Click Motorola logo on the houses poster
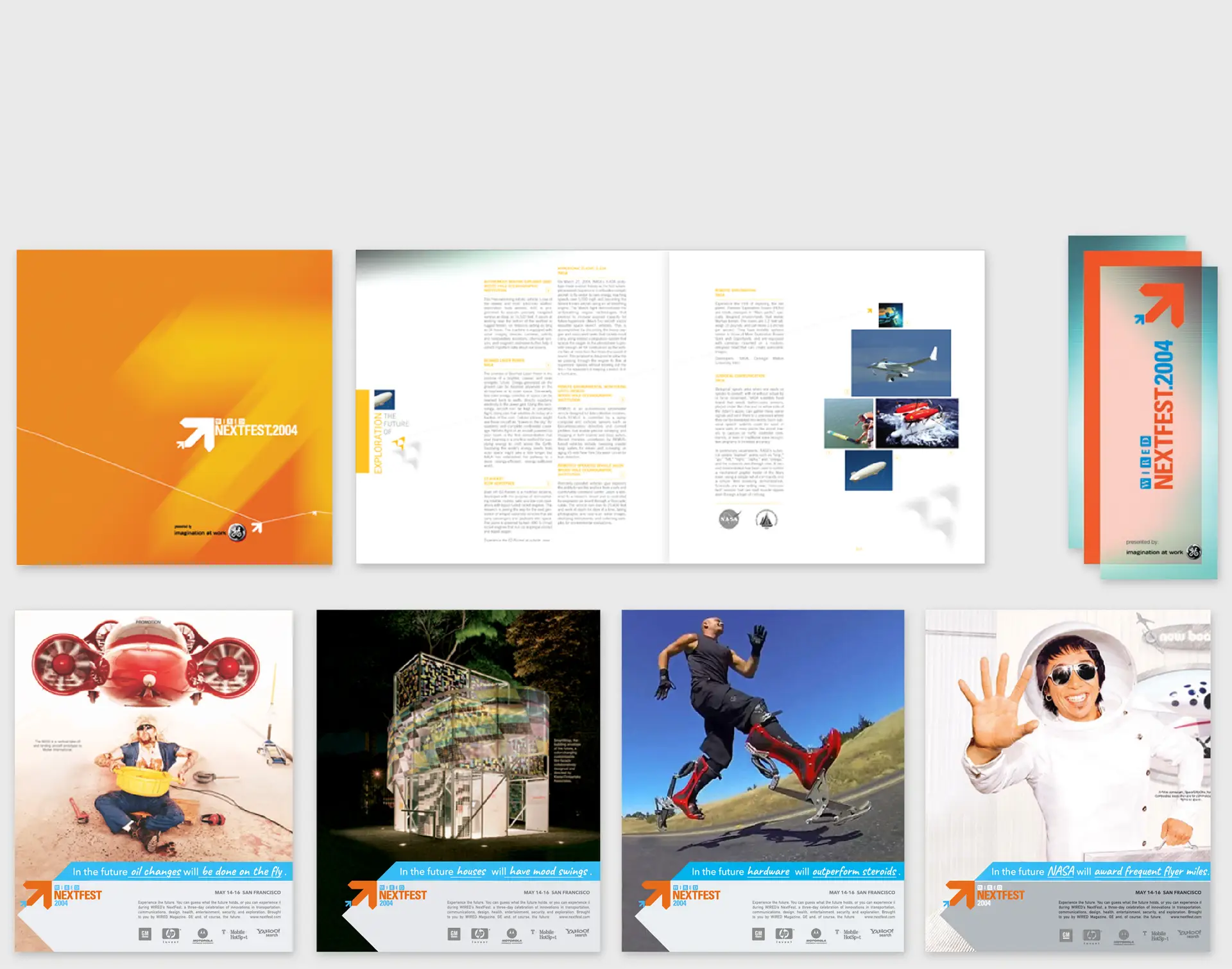This screenshot has height=969, width=1232. pos(511,936)
